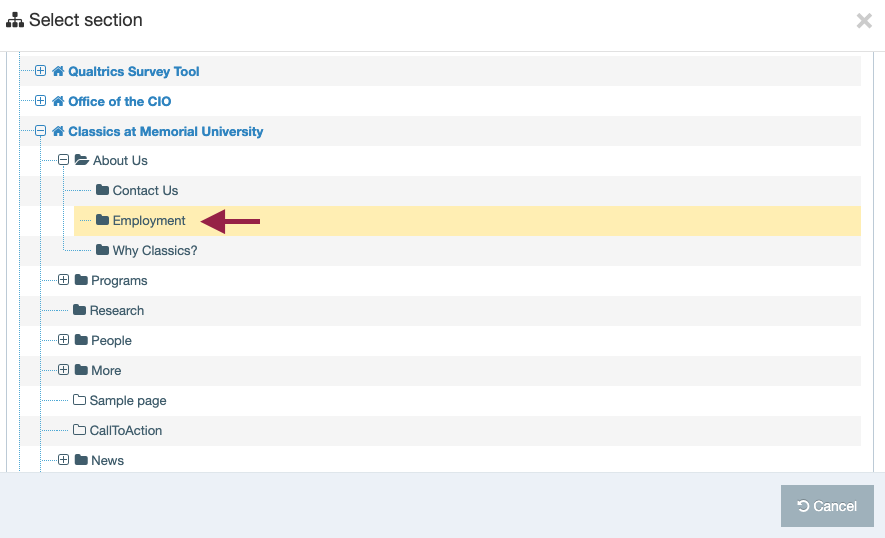Viewport: 885px width, 538px height.
Task: Expand the News folder
Action: click(x=63, y=460)
